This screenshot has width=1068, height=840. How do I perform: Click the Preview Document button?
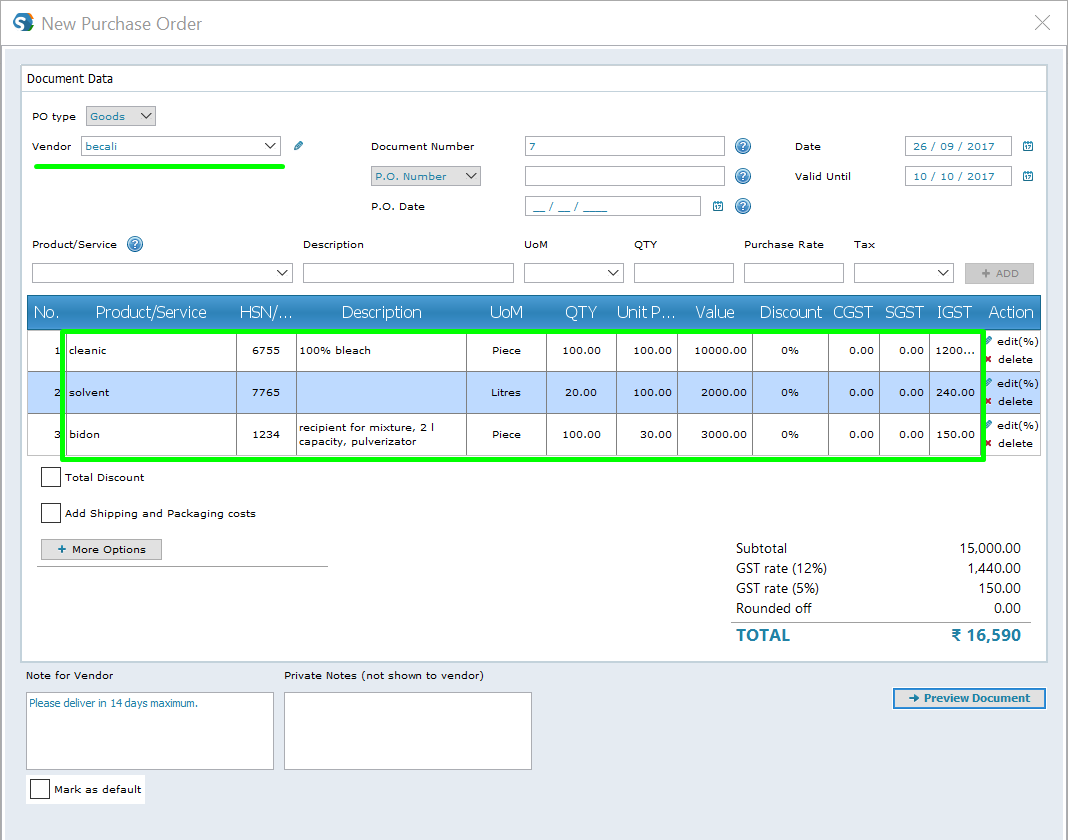pos(968,698)
